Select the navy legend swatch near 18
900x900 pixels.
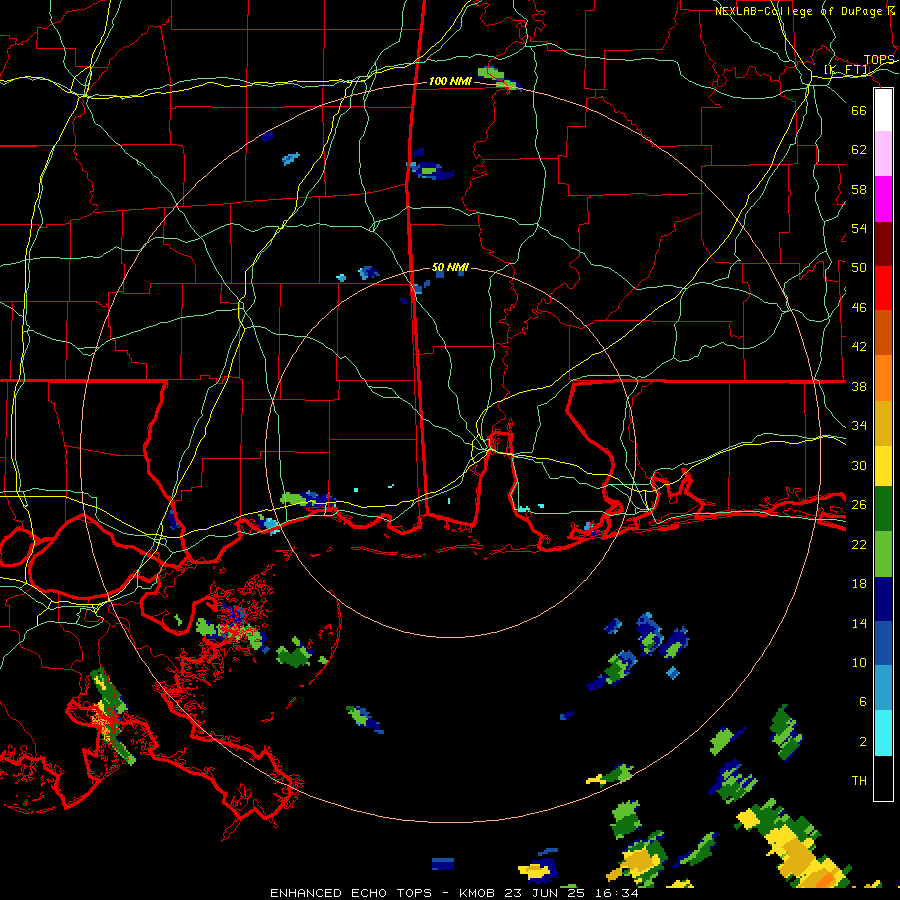pos(883,599)
